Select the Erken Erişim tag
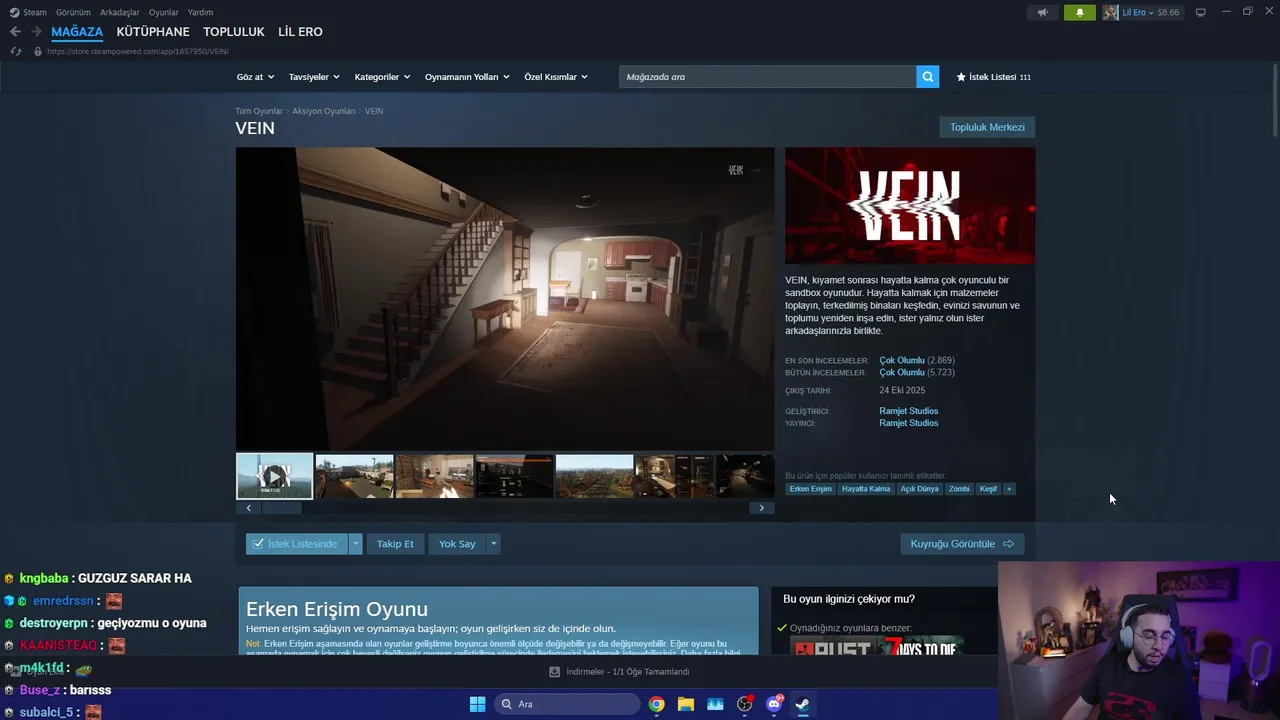The width and height of the screenshot is (1280, 720). (x=810, y=489)
